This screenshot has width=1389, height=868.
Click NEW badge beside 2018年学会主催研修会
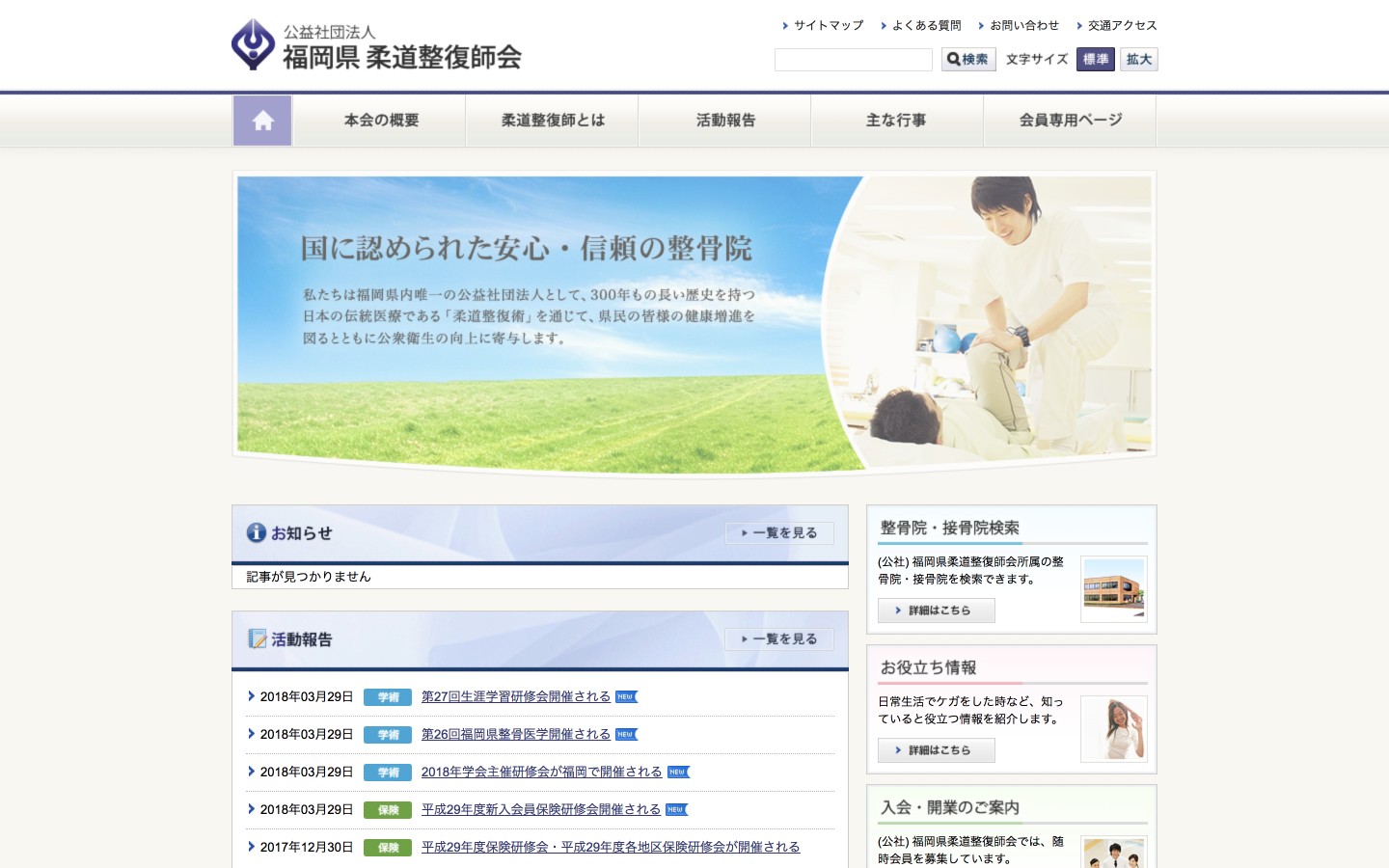click(x=679, y=772)
